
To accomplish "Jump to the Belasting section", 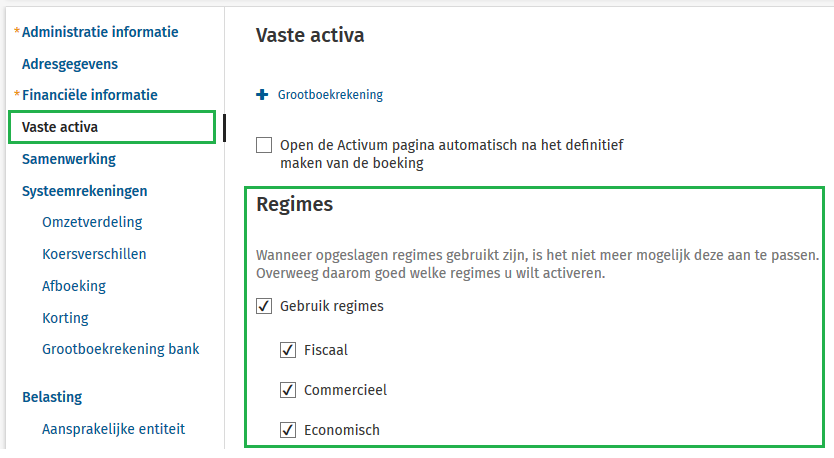I will (x=52, y=397).
